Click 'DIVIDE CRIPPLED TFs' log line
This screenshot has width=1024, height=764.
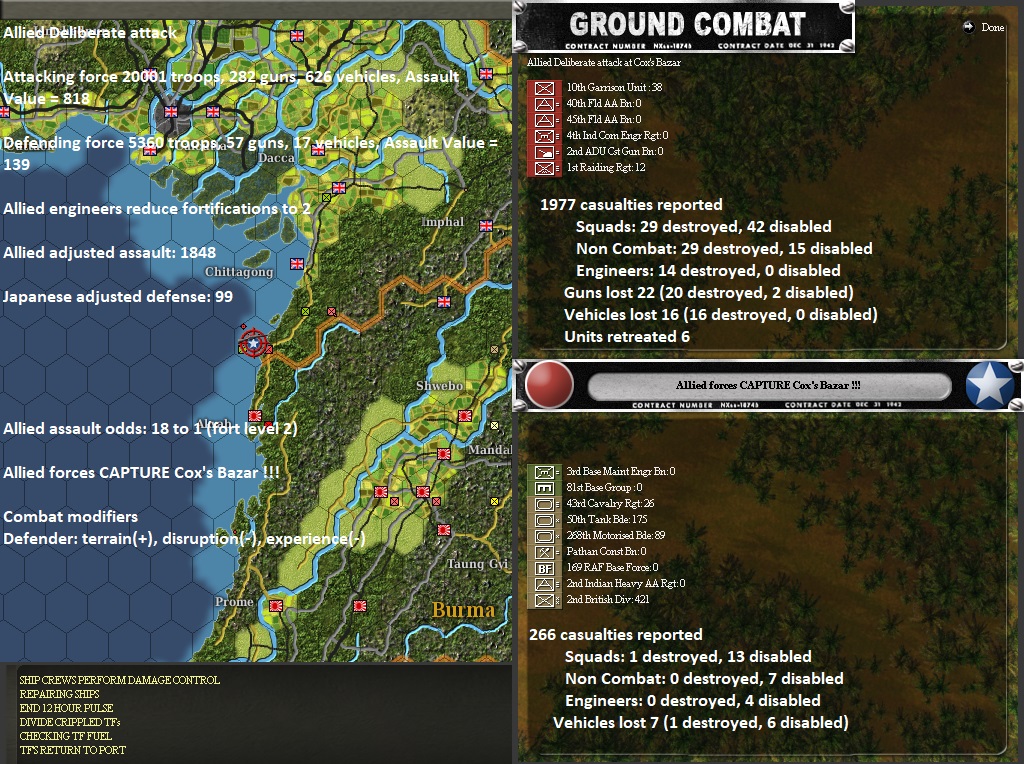70,722
